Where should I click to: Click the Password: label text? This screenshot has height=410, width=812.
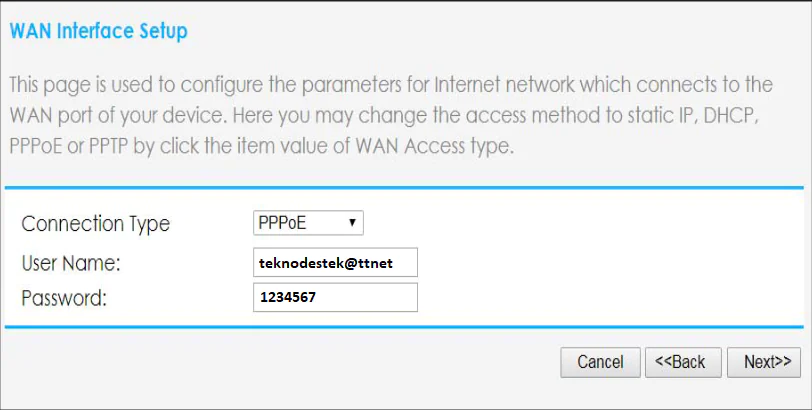click(63, 298)
